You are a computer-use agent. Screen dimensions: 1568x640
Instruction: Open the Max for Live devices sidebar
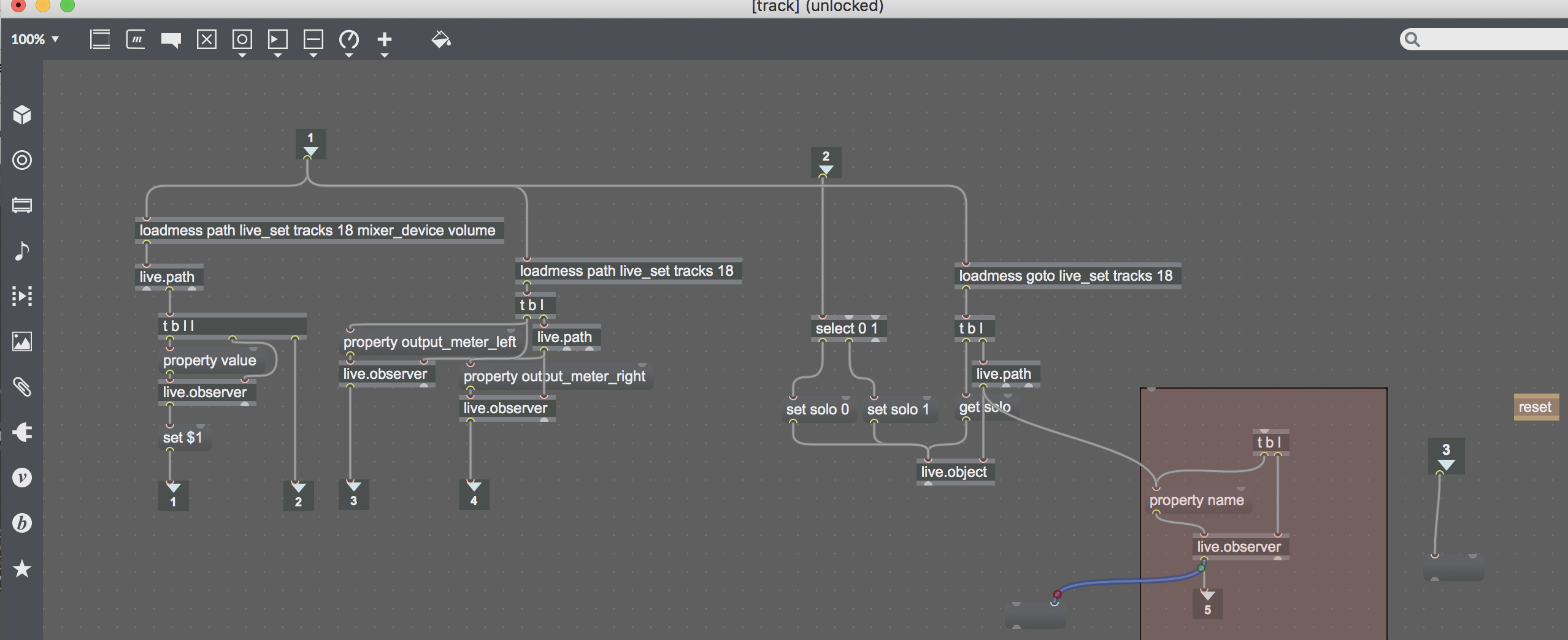pos(22,205)
